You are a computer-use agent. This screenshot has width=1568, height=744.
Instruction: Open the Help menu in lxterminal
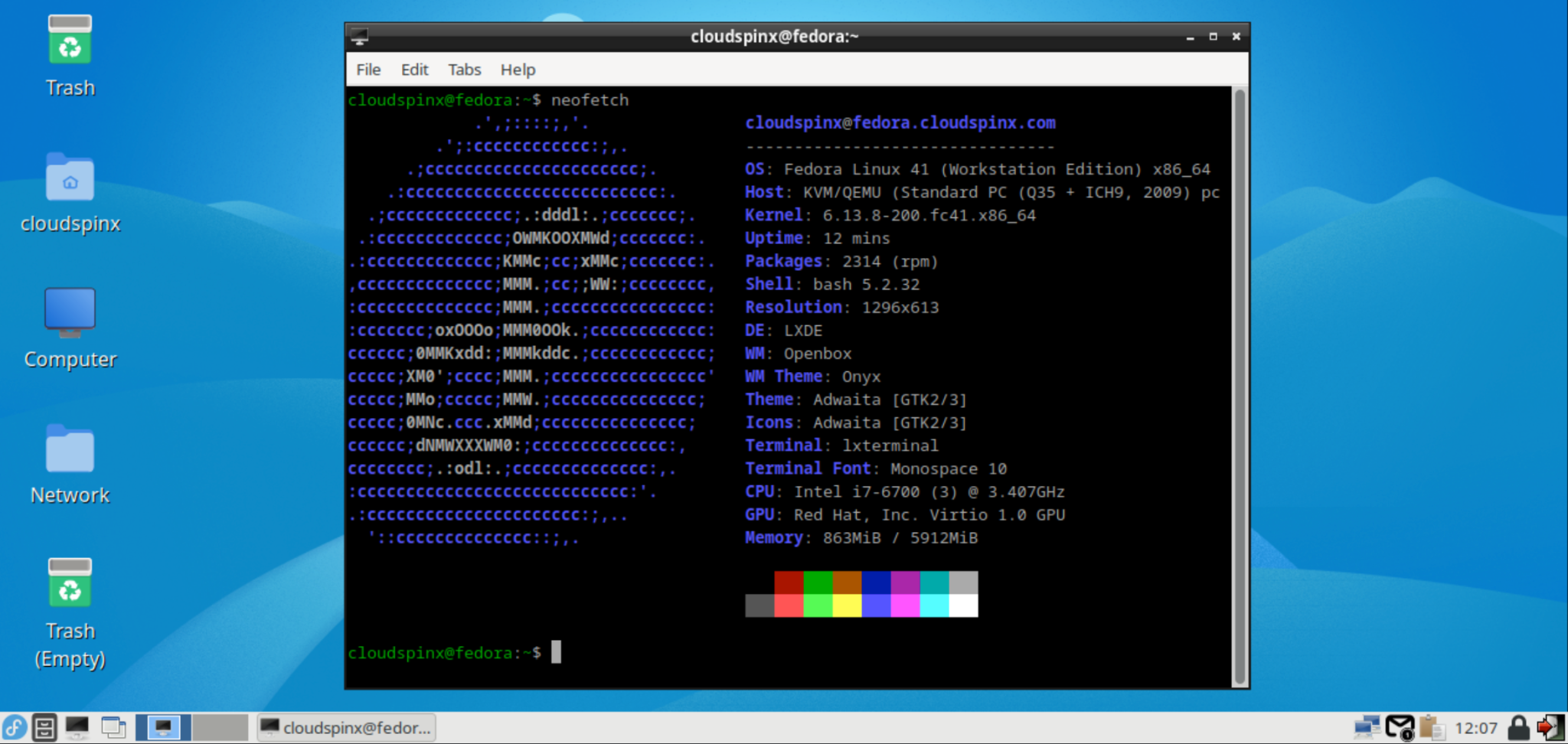(x=517, y=70)
